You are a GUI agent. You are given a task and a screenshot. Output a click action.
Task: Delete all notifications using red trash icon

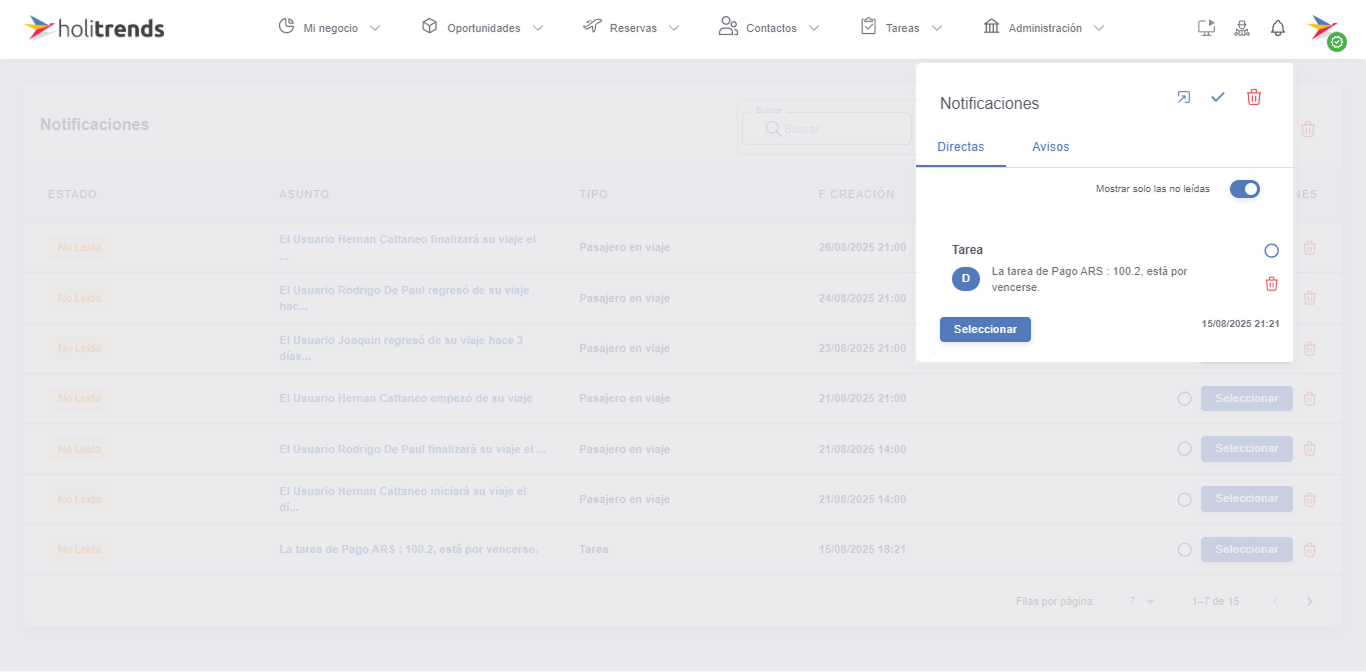(1252, 97)
